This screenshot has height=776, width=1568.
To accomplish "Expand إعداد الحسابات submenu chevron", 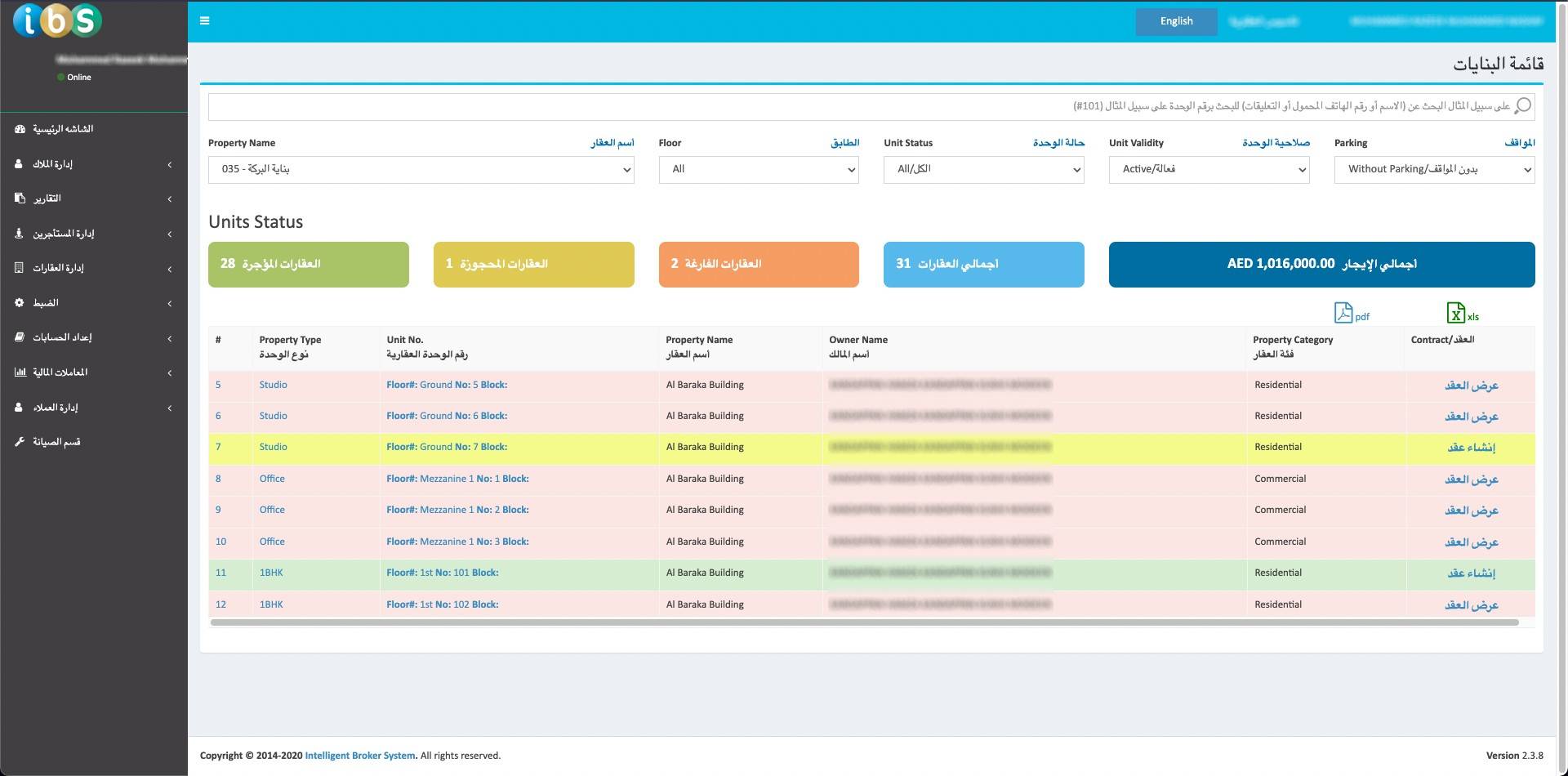I will pos(170,338).
